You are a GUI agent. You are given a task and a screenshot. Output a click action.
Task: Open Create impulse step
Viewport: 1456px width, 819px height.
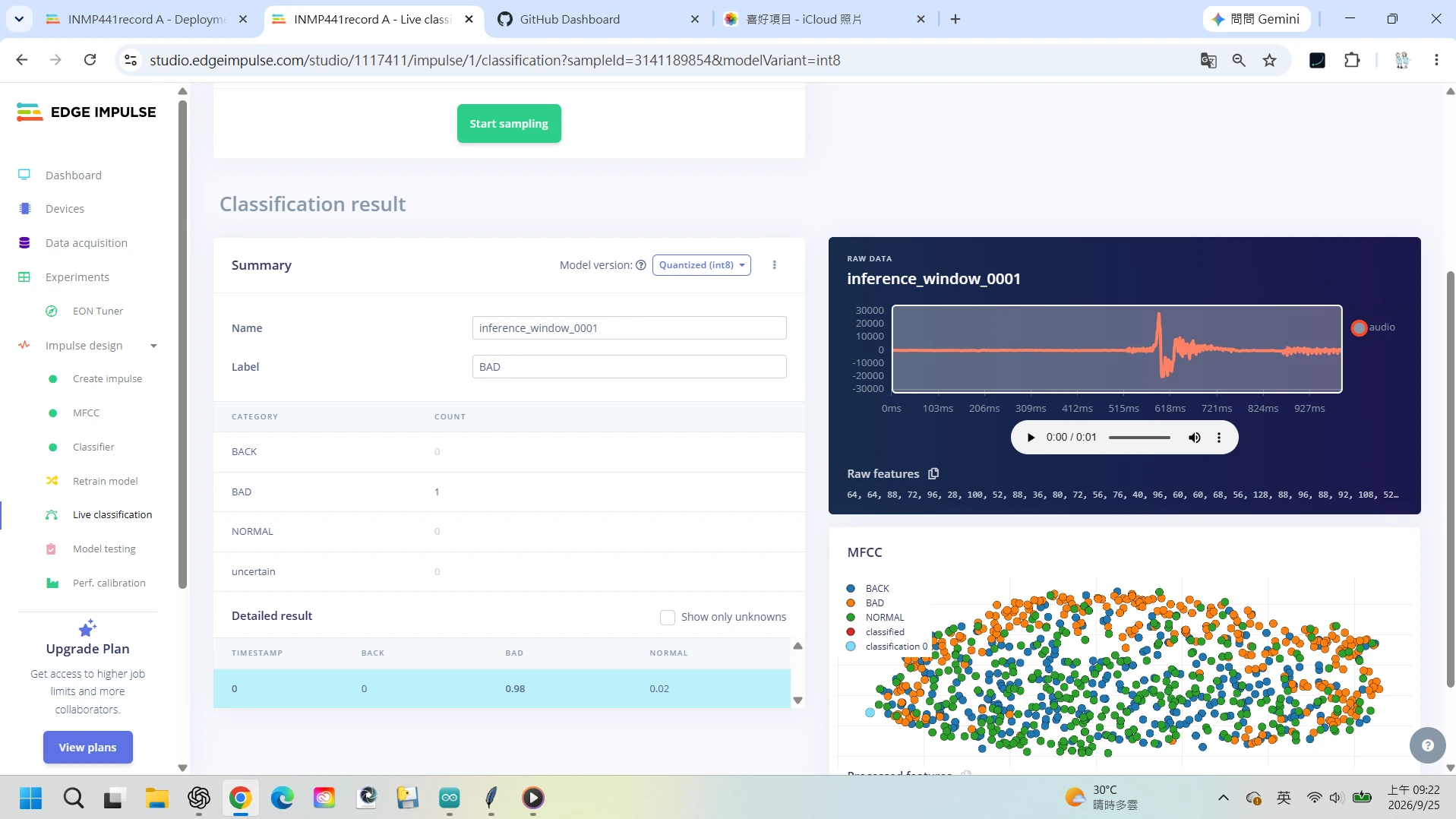click(107, 378)
